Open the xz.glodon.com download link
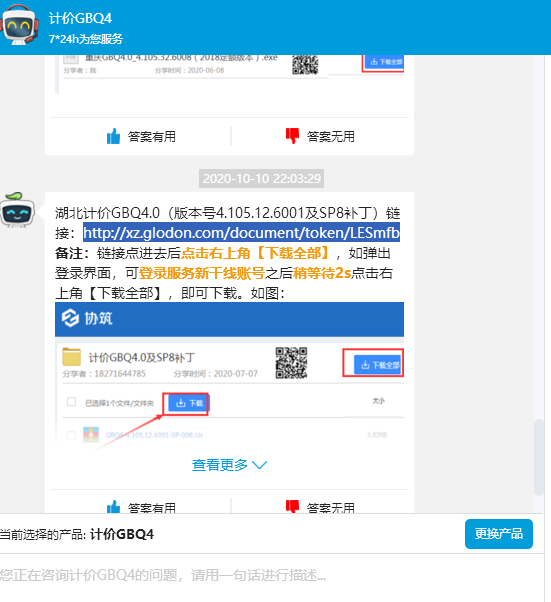This screenshot has width=551, height=602. tap(242, 233)
